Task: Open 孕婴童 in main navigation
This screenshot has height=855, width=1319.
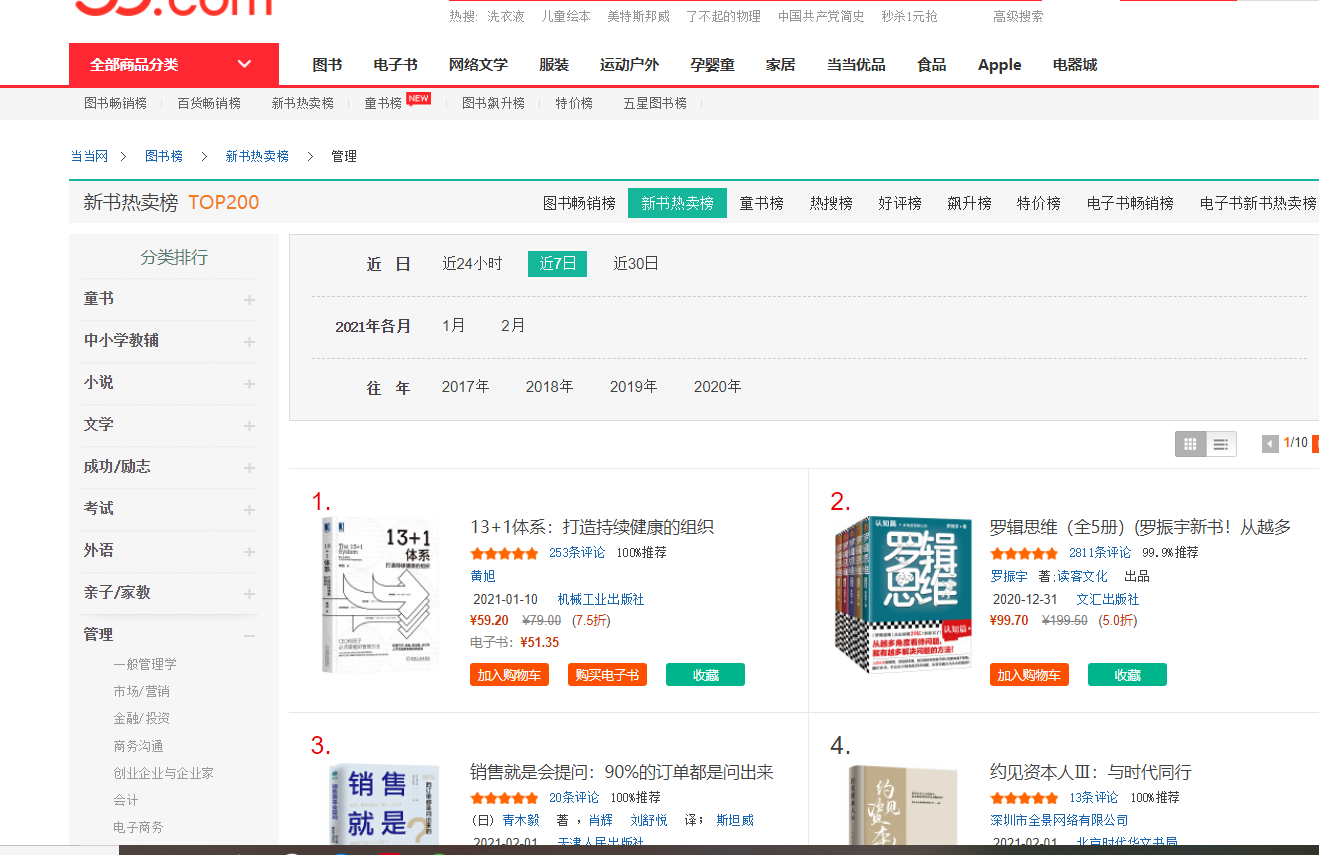Action: [x=712, y=64]
